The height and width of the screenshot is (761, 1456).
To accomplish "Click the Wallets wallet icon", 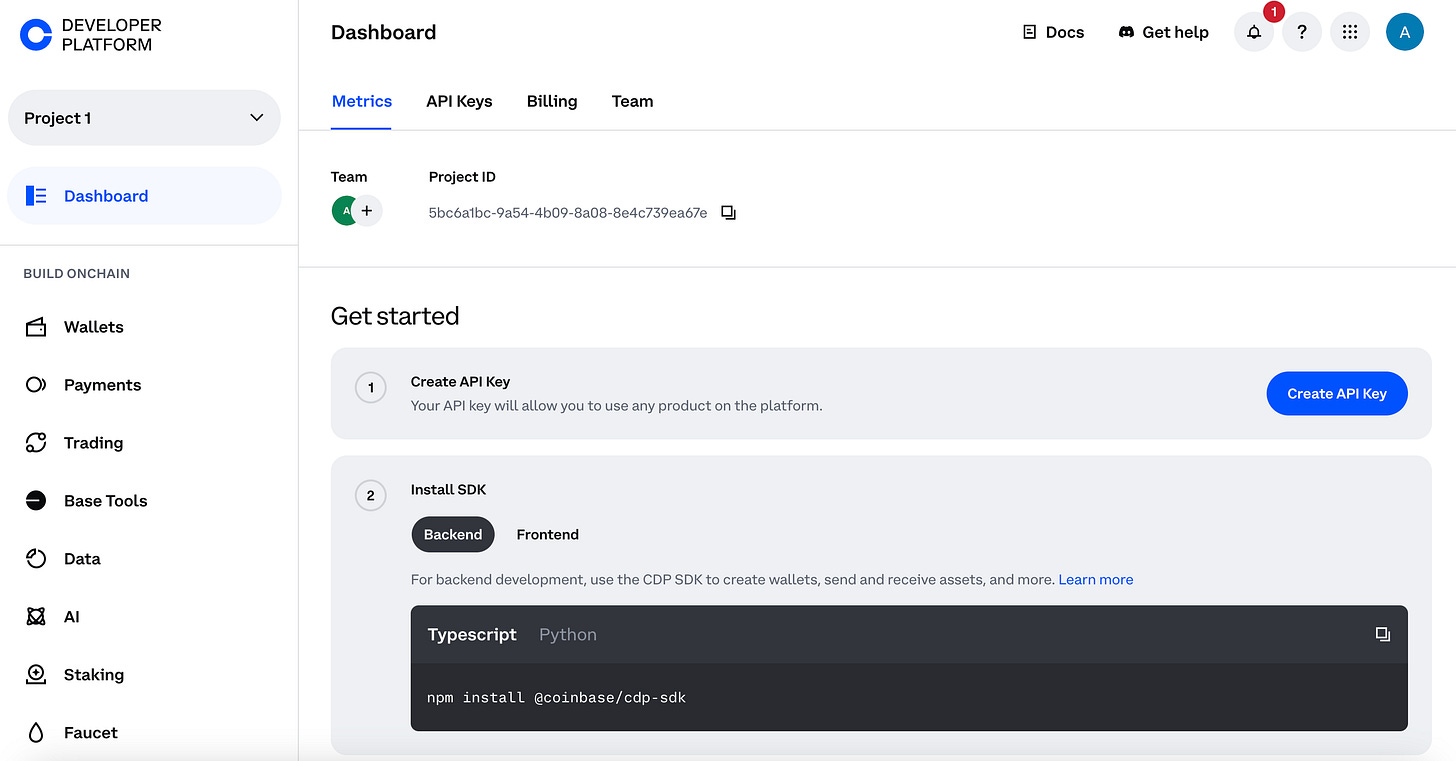I will pyautogui.click(x=36, y=327).
